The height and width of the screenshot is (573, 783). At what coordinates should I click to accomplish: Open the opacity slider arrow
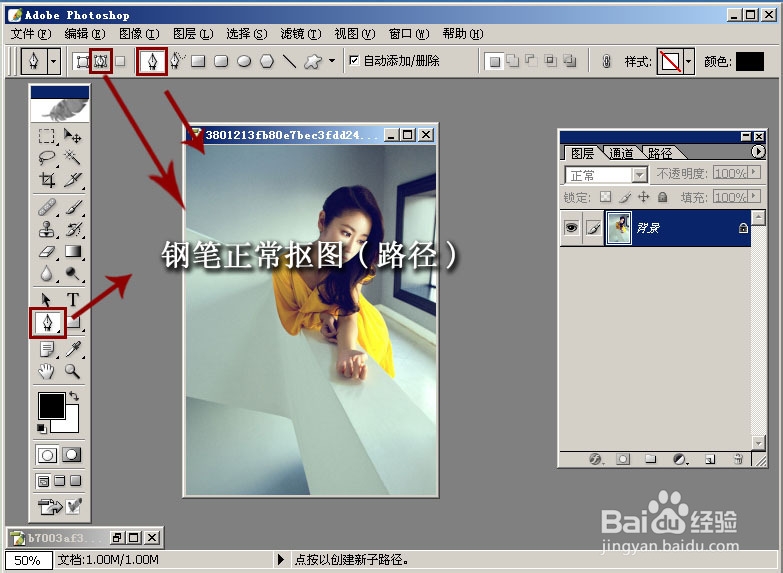click(x=755, y=173)
